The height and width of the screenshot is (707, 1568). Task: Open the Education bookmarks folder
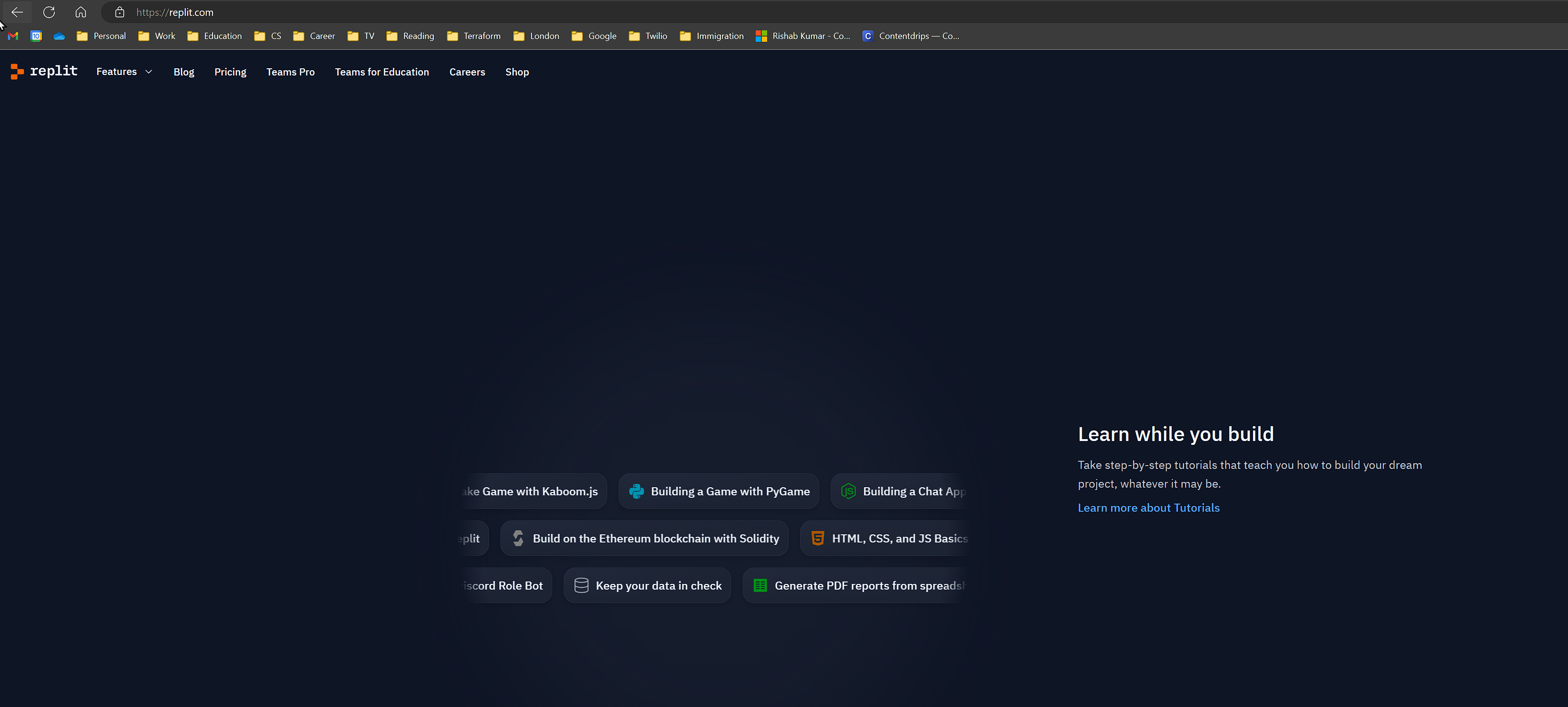point(214,36)
